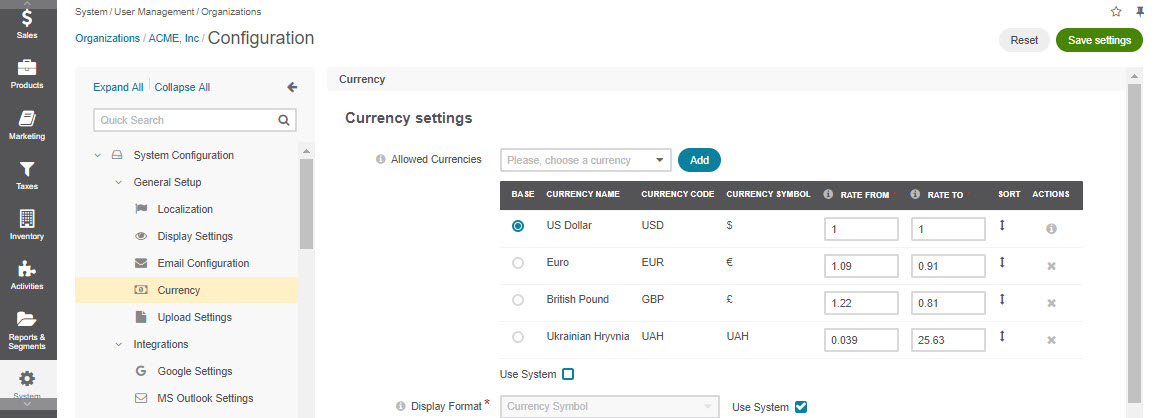Open Localization settings in the tree
Screen dimensions: 1155x418
pyautogui.click(x=185, y=209)
